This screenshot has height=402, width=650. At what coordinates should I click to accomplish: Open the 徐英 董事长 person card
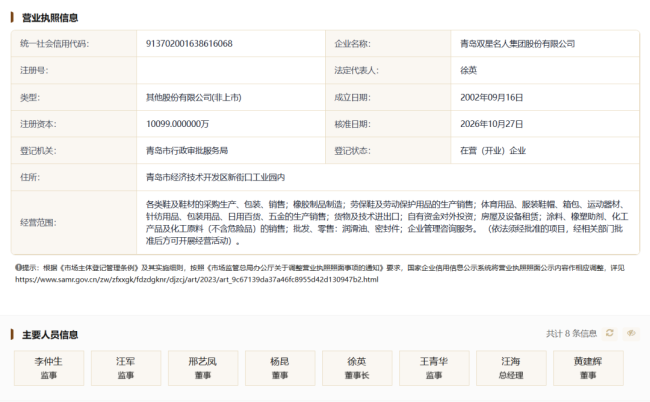pos(357,368)
